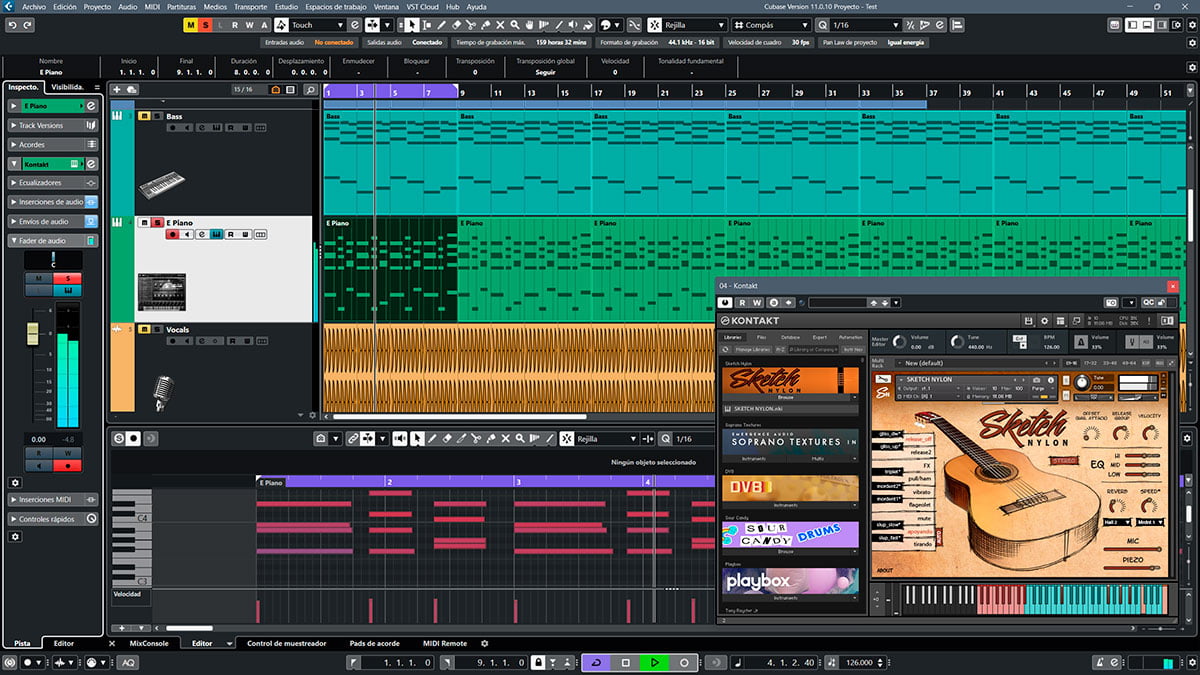Open the Kontakt settings gear
1200x675 pixels.
(1045, 320)
